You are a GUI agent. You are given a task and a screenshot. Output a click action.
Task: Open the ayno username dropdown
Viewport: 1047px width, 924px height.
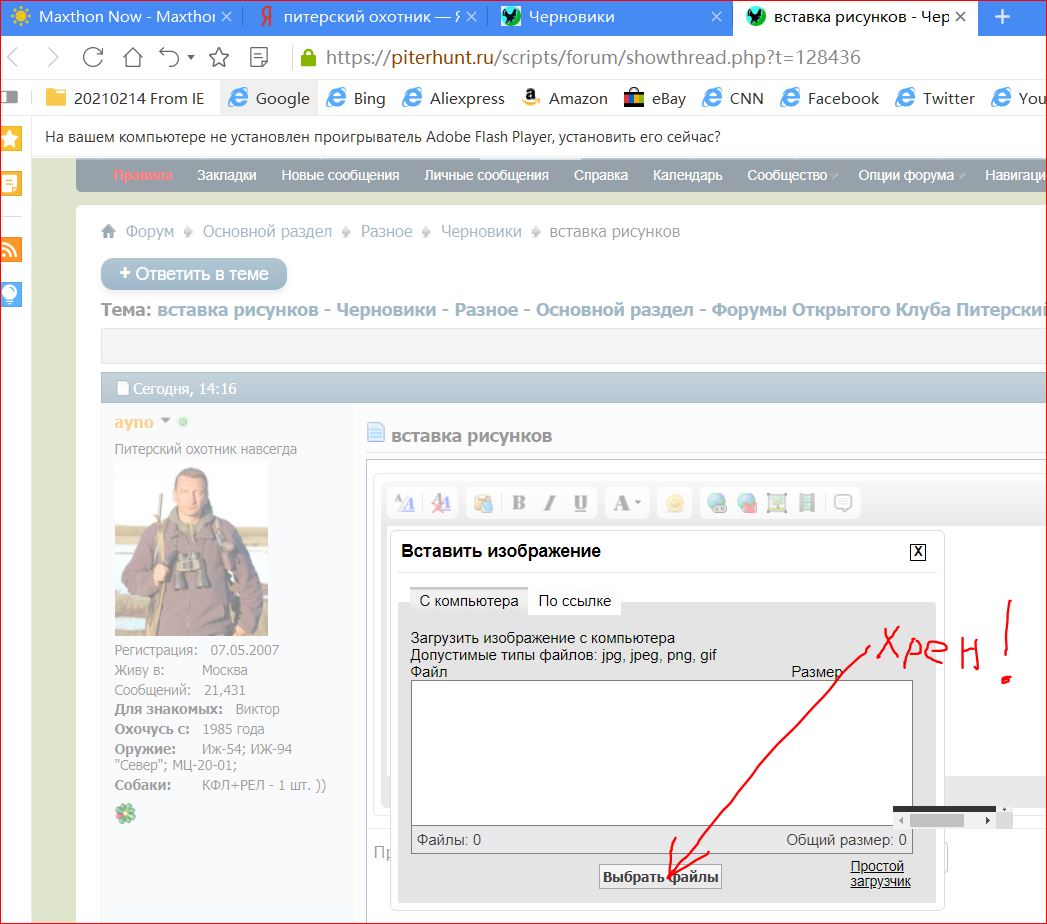coord(166,421)
